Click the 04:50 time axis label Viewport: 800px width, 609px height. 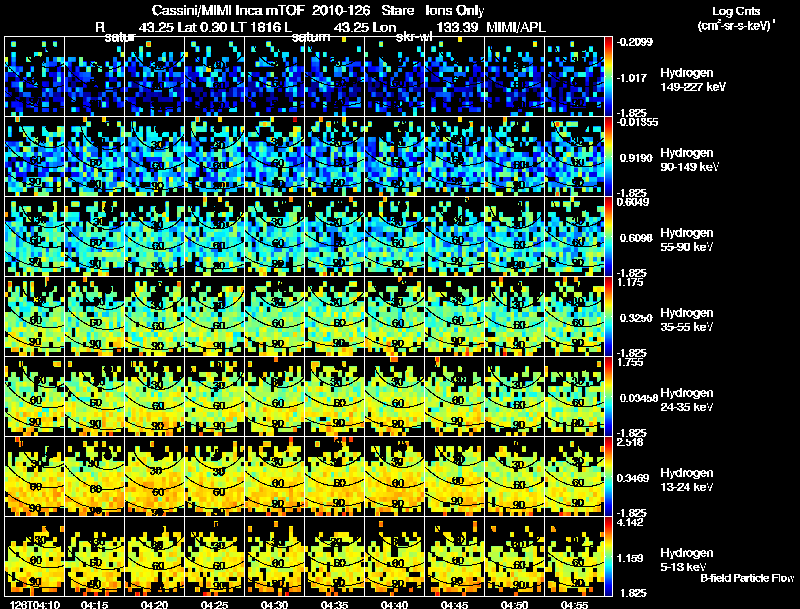coord(514,604)
